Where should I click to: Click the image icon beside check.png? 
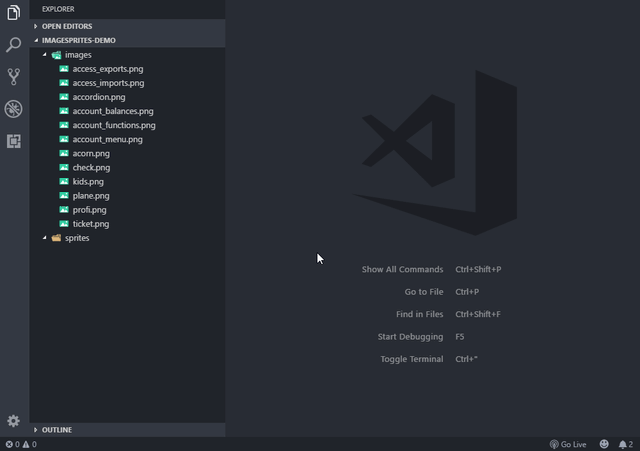pos(64,167)
